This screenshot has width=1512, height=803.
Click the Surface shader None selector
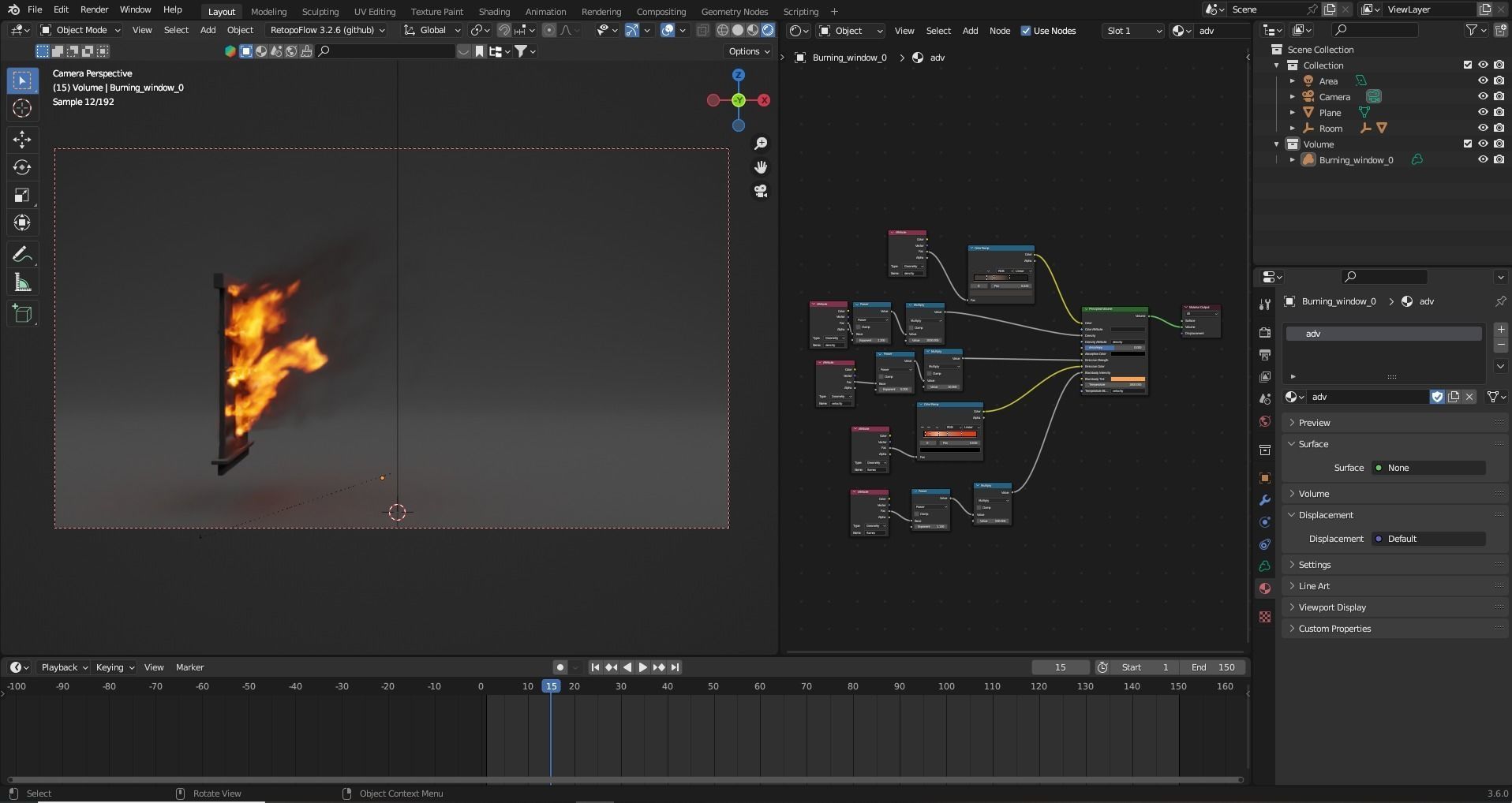coord(1428,468)
